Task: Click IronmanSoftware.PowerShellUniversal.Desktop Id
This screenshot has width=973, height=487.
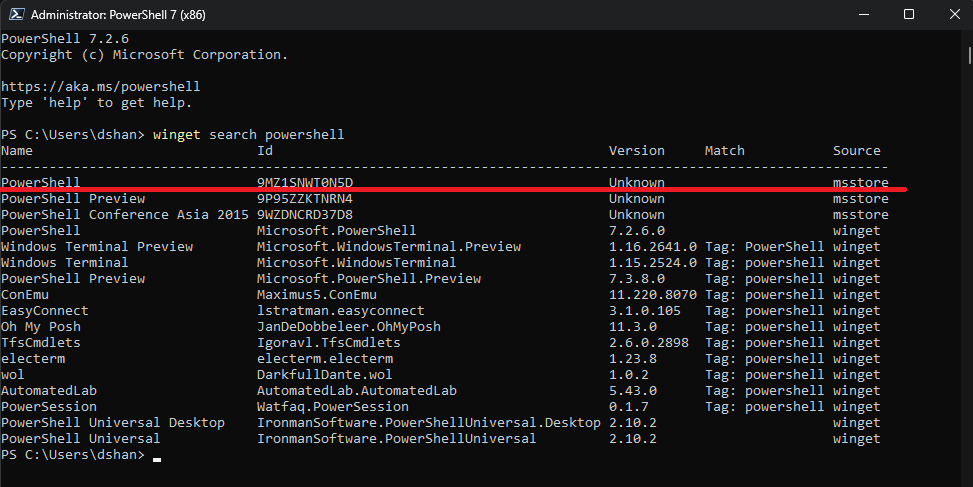Action: click(429, 422)
